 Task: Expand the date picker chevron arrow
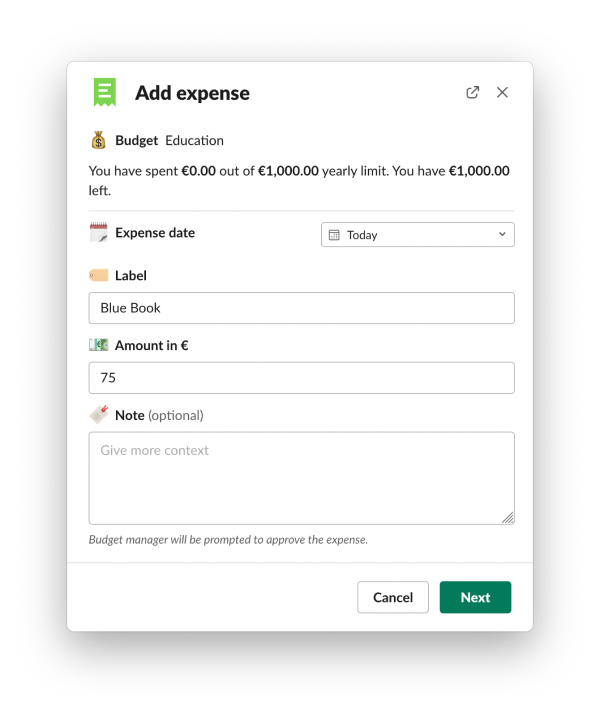click(x=502, y=235)
